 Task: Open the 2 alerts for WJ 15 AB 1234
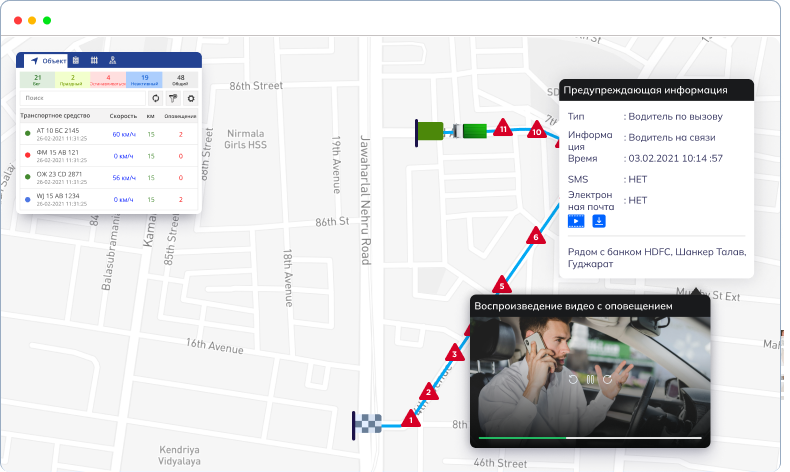click(180, 199)
